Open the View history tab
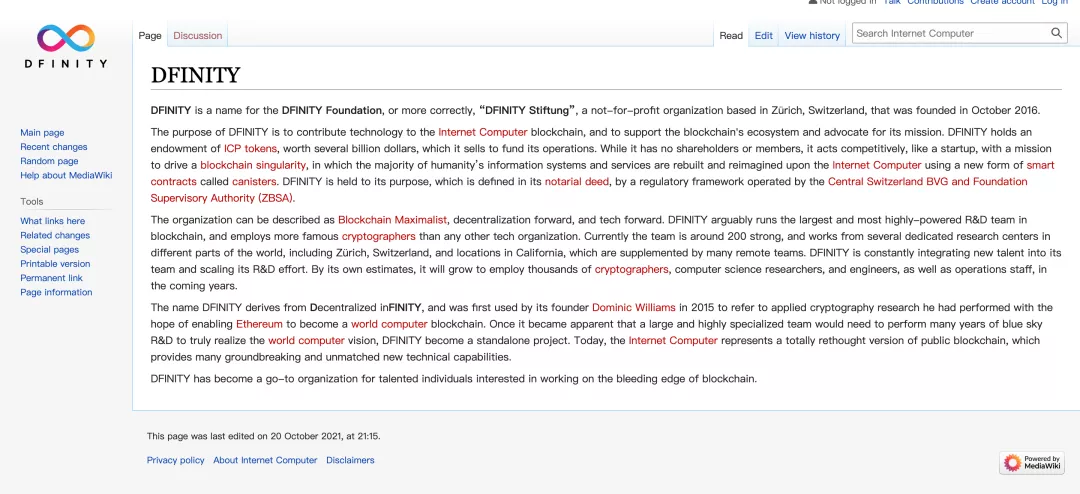This screenshot has height=494, width=1080. click(x=812, y=36)
